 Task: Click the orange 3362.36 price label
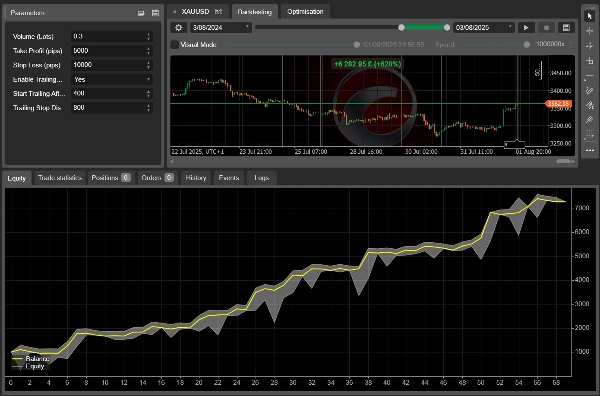pos(558,104)
